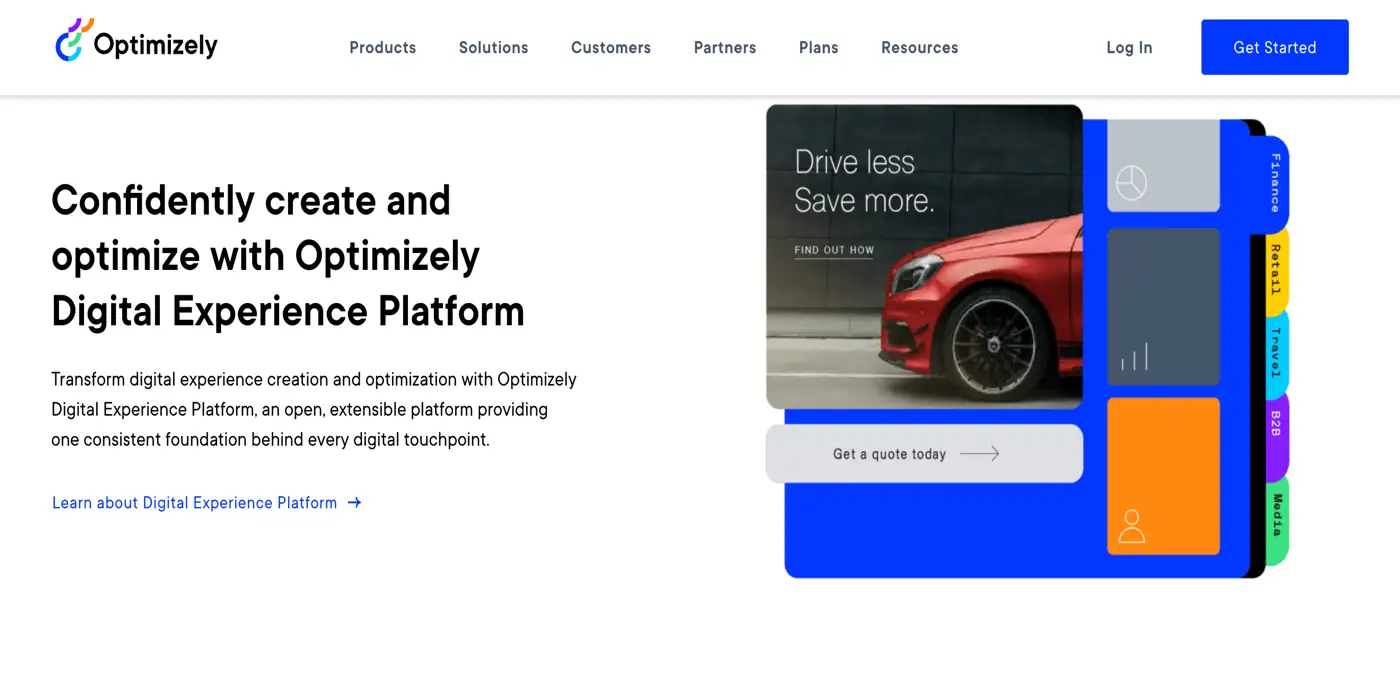Viewport: 1400px width, 700px height.
Task: Click arrow after Learn about Digital Experience Platform
Action: [x=354, y=503]
